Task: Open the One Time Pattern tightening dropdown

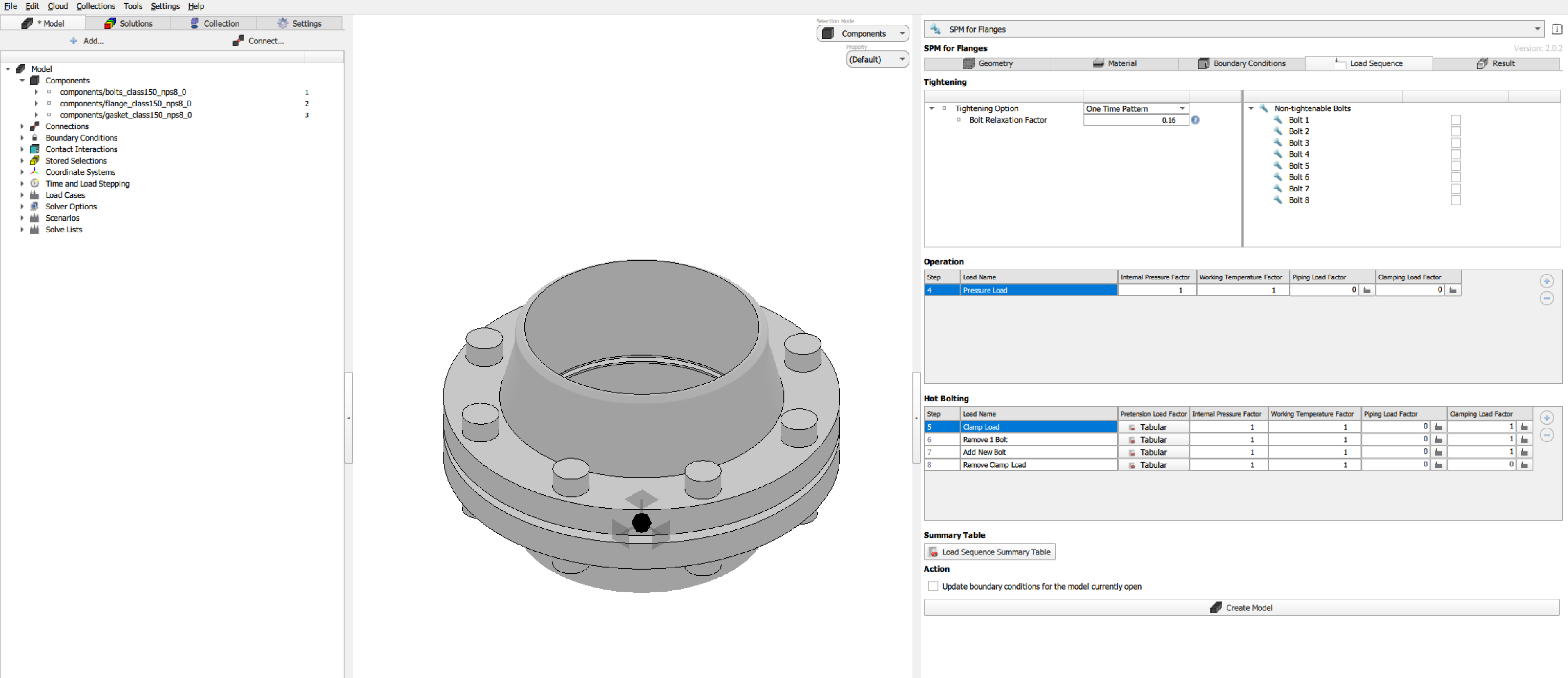Action: (1136, 108)
